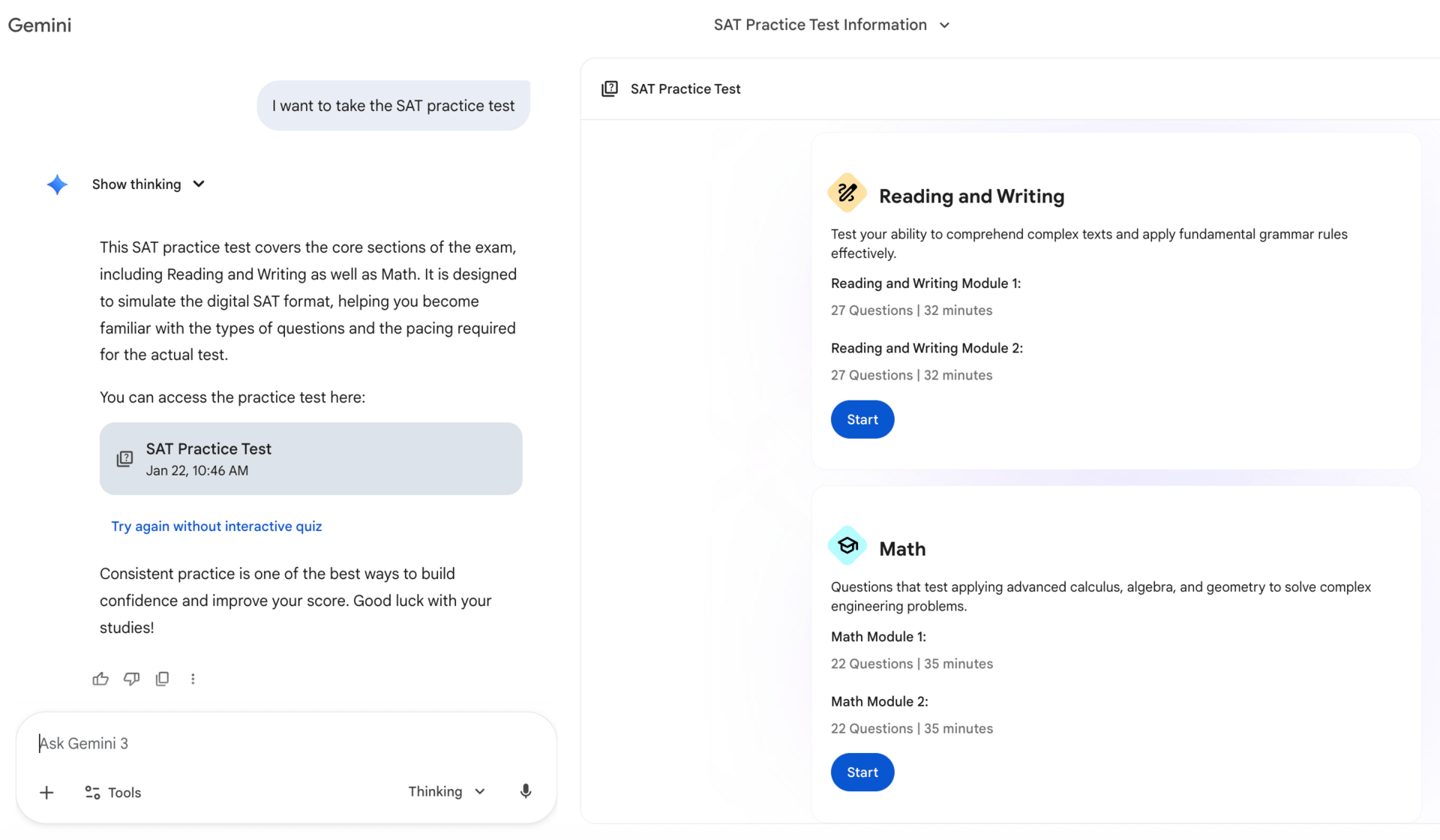Viewport: 1440px width, 840px height.
Task: Expand the Show thinking section
Action: tap(148, 184)
